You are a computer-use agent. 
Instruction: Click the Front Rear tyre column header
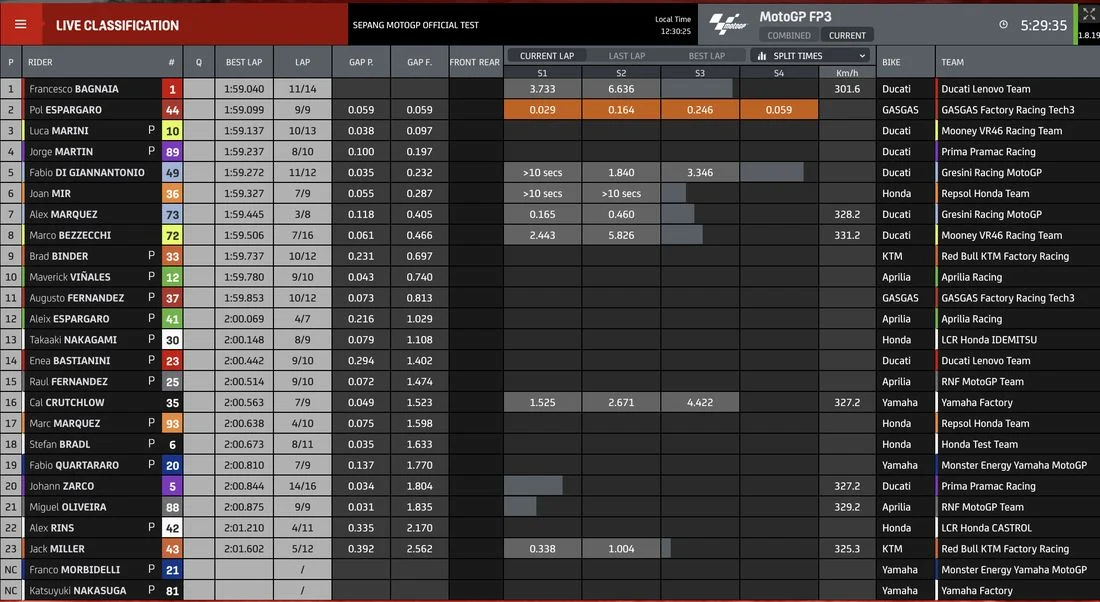click(475, 62)
